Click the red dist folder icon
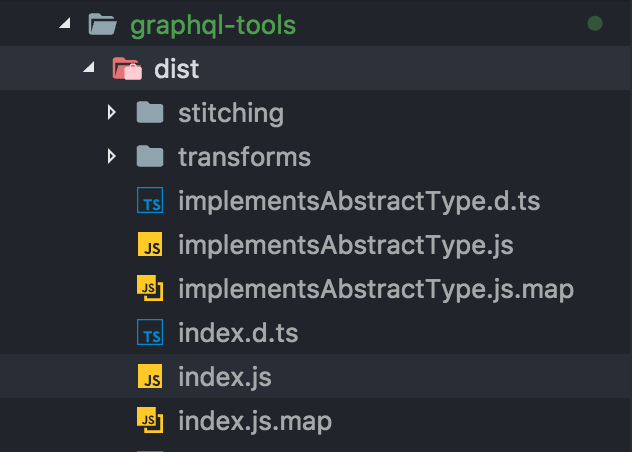The width and height of the screenshot is (632, 452). pyautogui.click(x=127, y=68)
